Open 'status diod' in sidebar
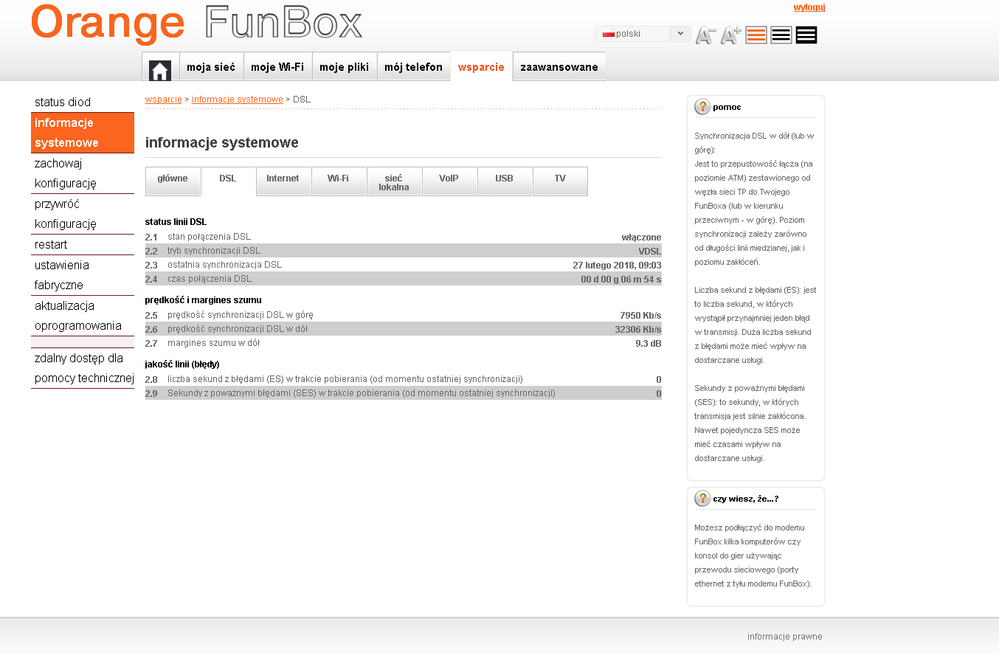 [62, 102]
